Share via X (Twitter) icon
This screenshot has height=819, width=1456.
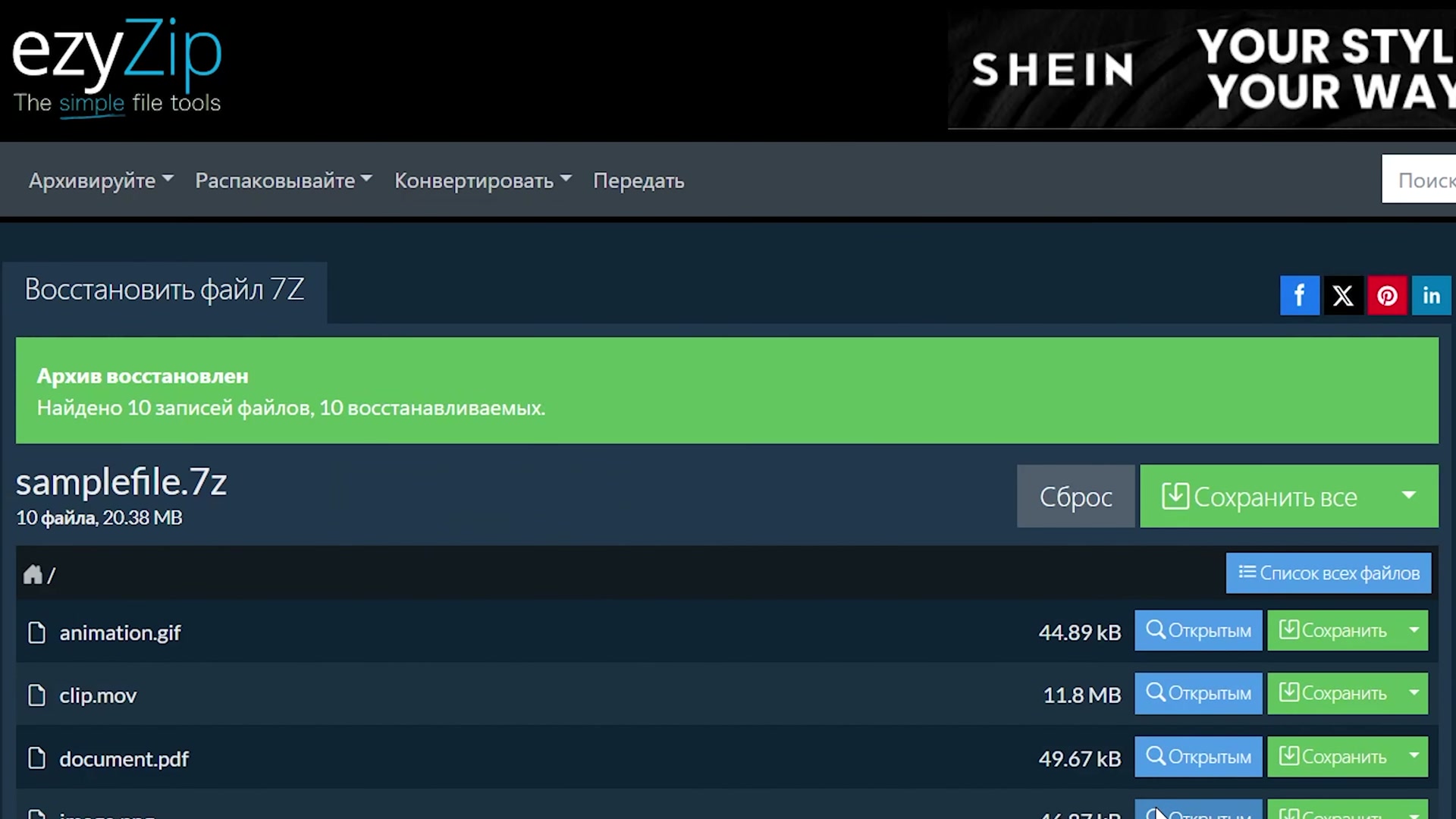point(1343,295)
